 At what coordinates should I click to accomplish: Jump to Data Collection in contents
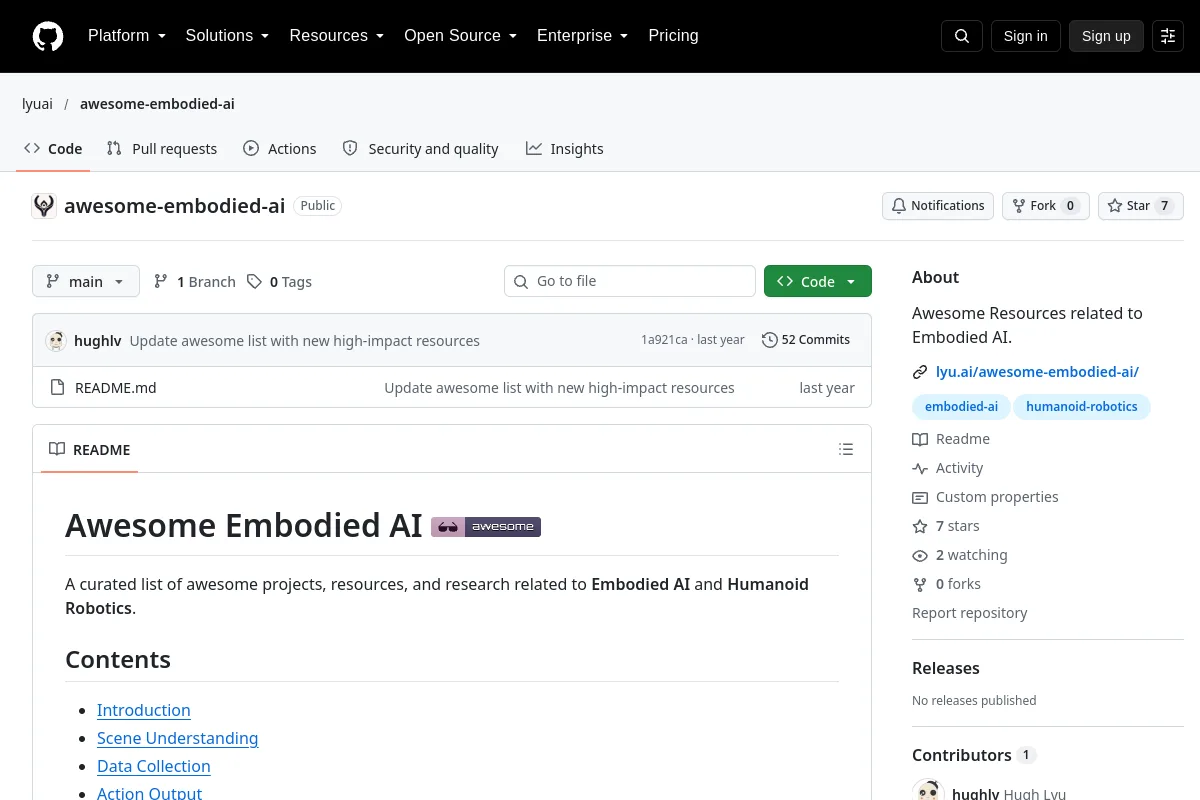(154, 766)
